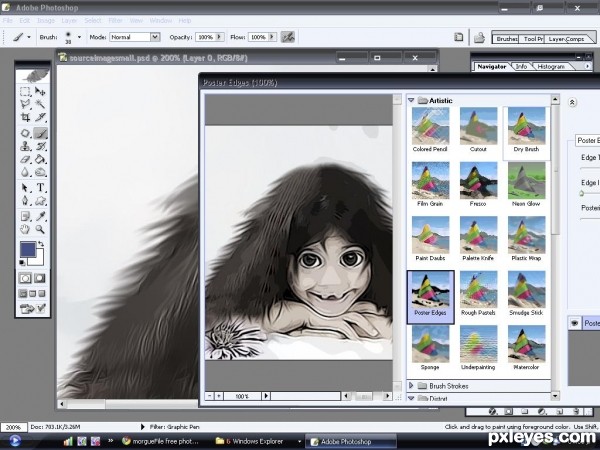Select the Magic Wand tool
Viewport: 600px width, 450px height.
pos(40,104)
